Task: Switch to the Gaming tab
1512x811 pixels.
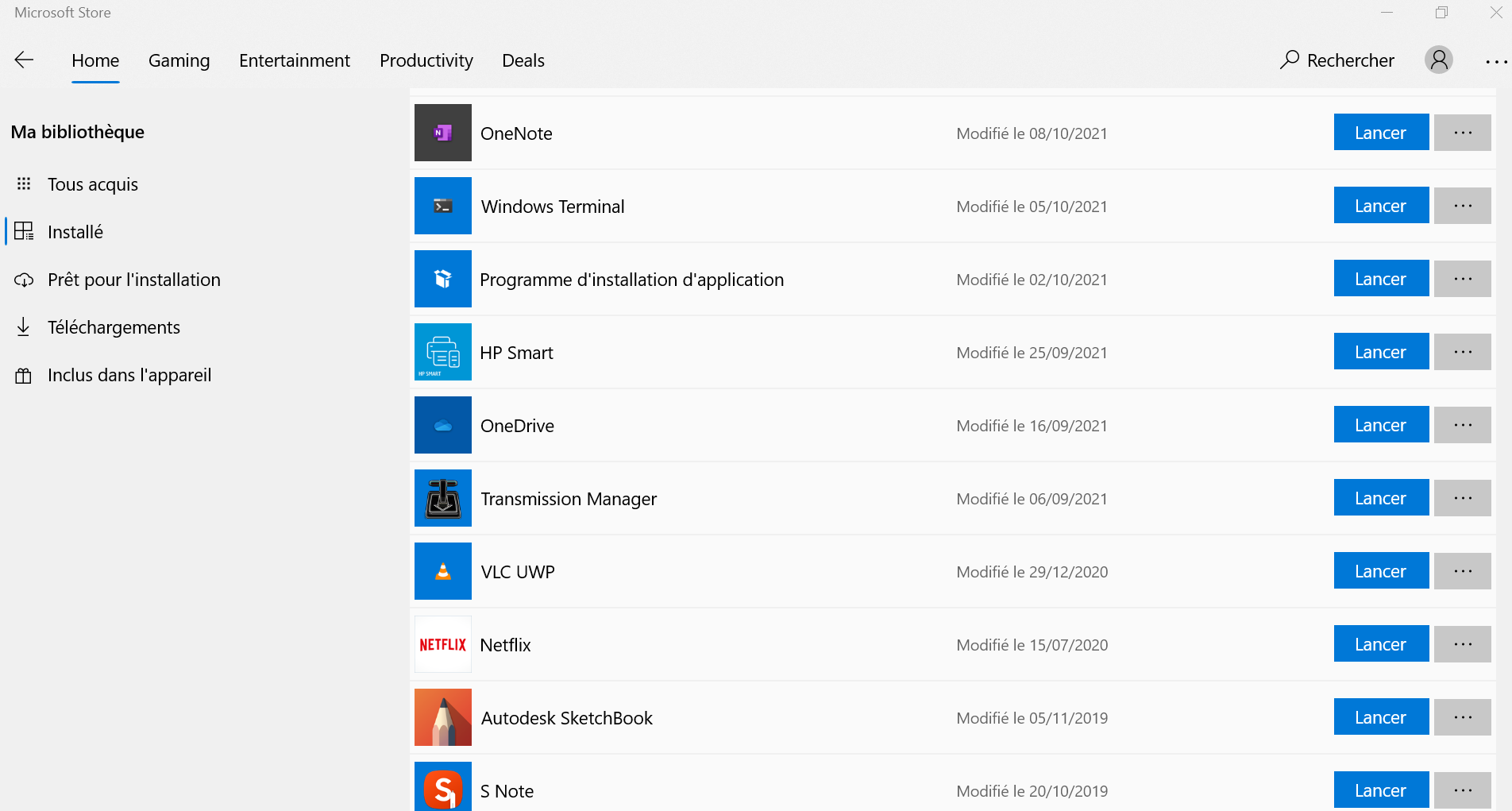Action: (x=179, y=61)
